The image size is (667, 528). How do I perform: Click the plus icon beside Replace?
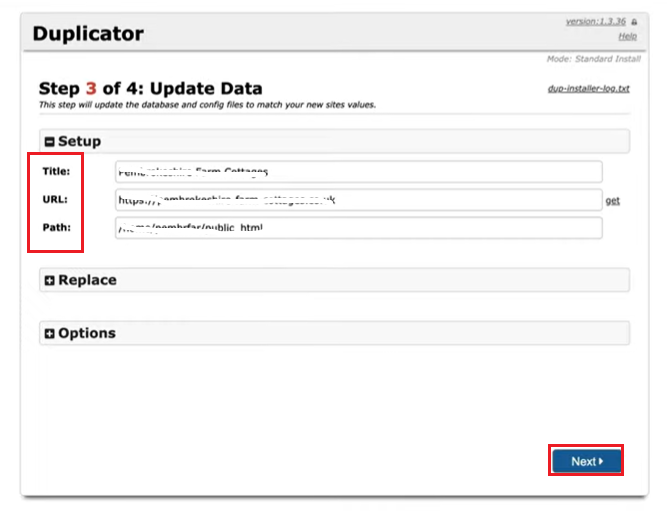click(x=50, y=281)
